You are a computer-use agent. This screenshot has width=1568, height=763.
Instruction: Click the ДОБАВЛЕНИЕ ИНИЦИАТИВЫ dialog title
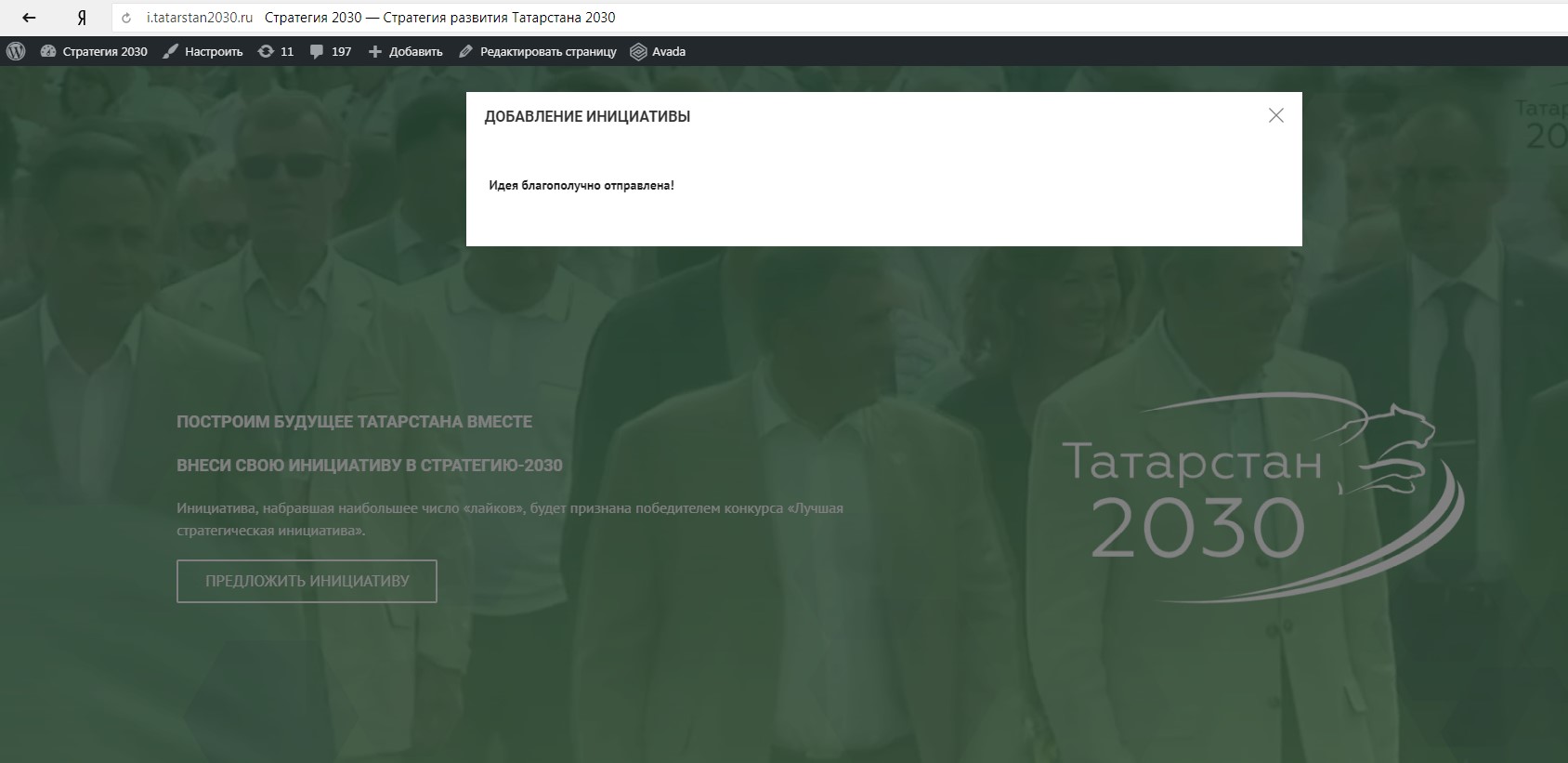[x=587, y=117]
